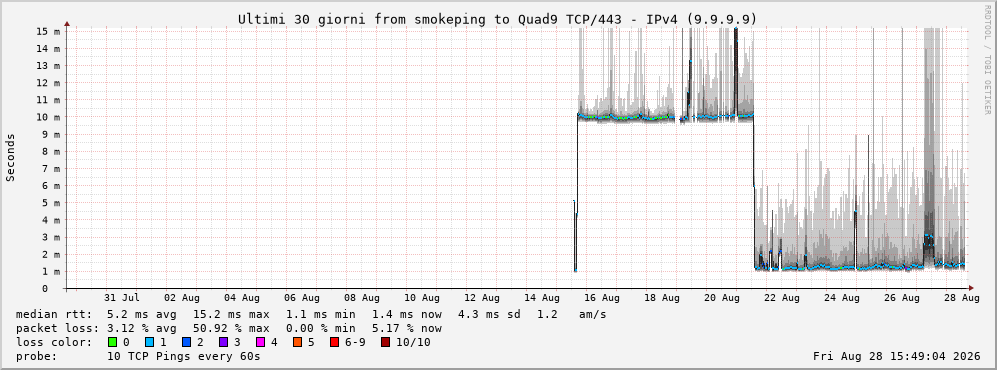Click the timestamp Fri Aug 28 15:49:04 2026
997x370 pixels.
tap(897, 357)
